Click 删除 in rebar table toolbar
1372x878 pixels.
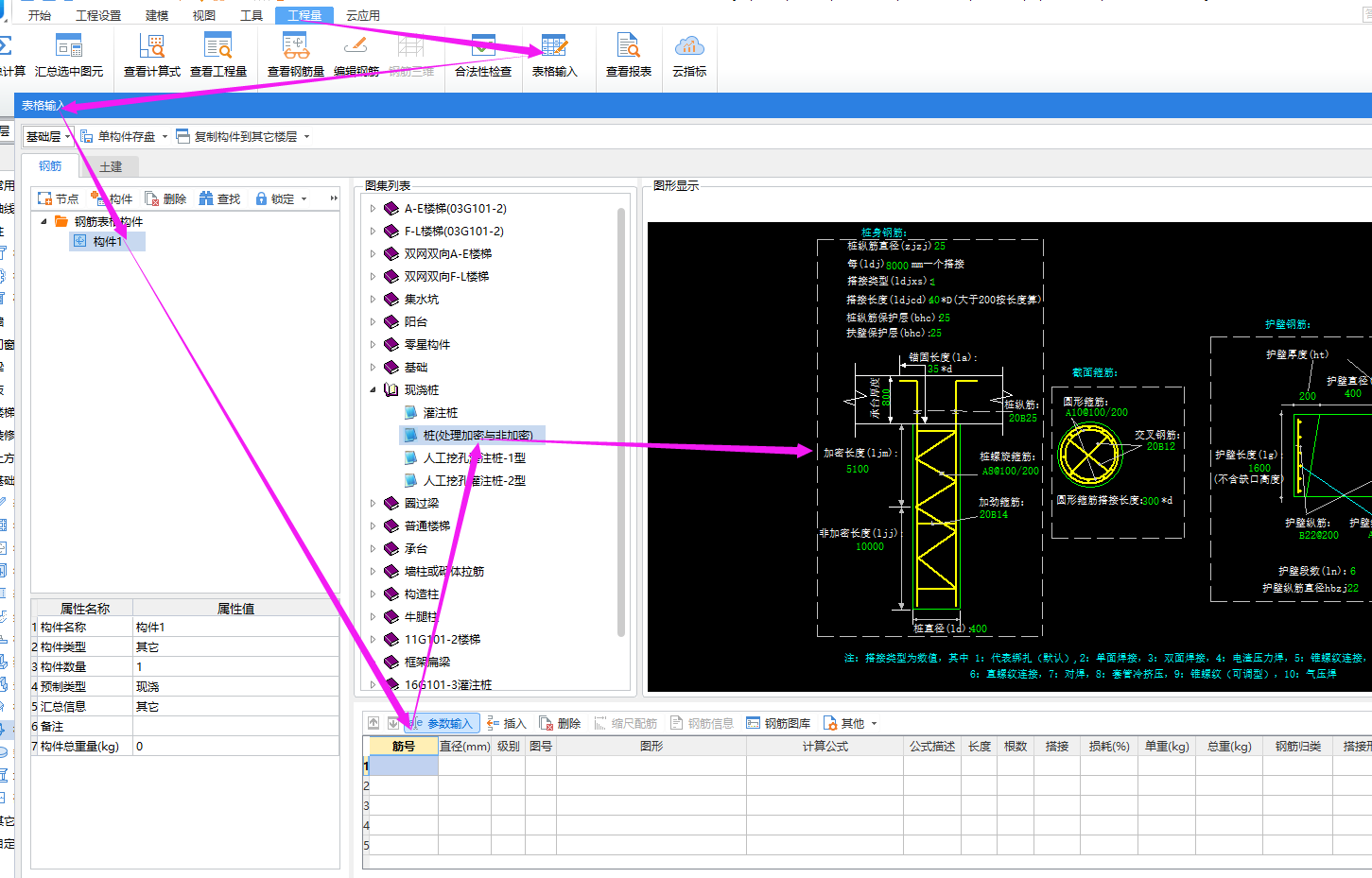point(560,723)
